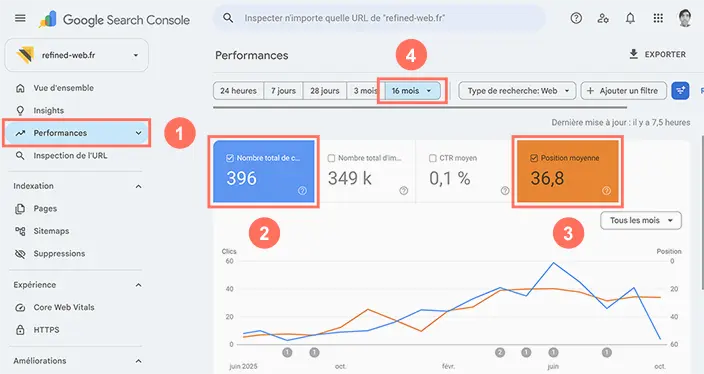Click the refined-web.fr property logo
Image resolution: width=704 pixels, height=374 pixels.
pos(25,55)
